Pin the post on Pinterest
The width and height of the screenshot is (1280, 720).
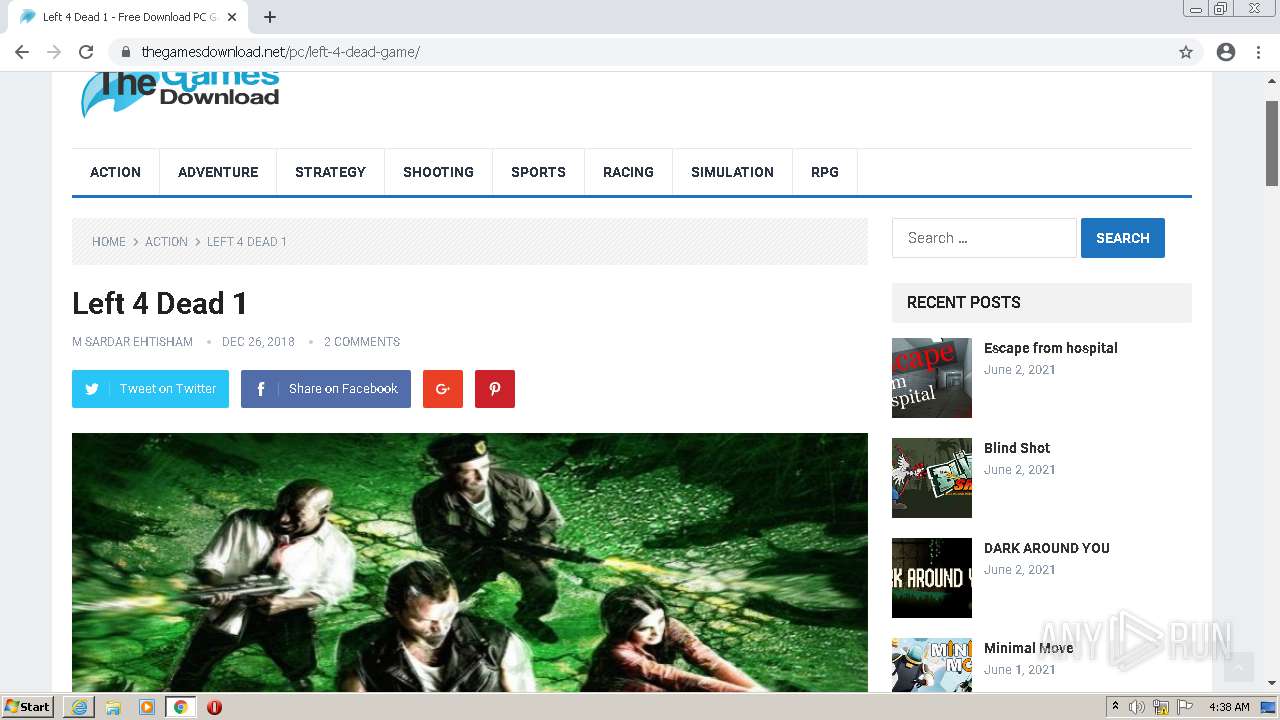point(495,389)
